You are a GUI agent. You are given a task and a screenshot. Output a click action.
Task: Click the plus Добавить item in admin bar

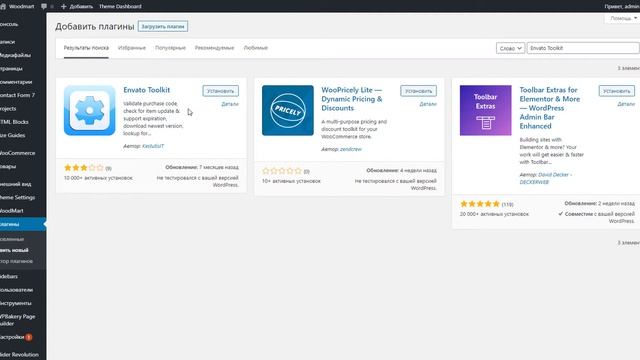(x=77, y=6)
